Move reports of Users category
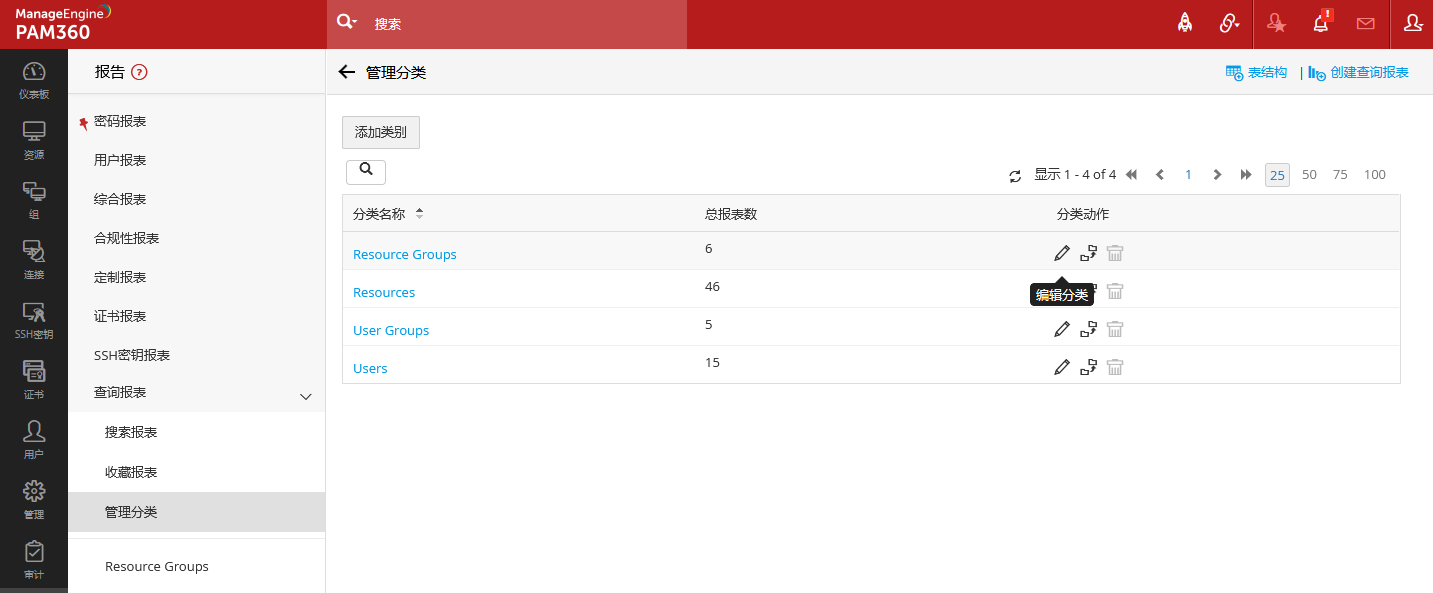1433x593 pixels. coord(1088,367)
